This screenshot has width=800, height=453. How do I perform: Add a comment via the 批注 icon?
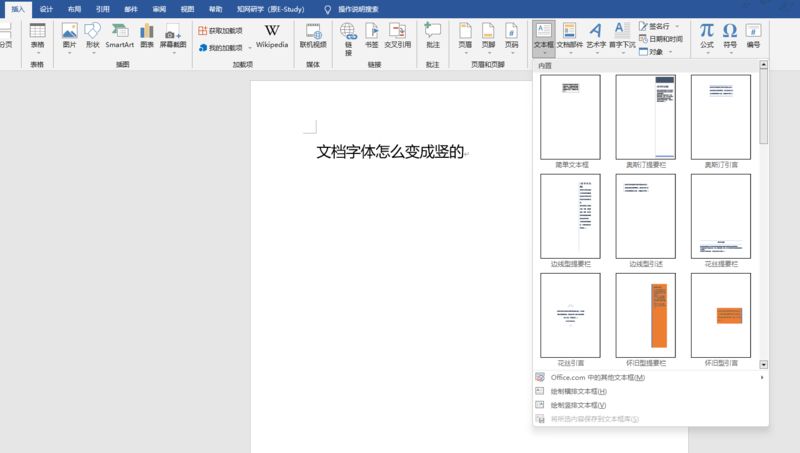[432, 36]
